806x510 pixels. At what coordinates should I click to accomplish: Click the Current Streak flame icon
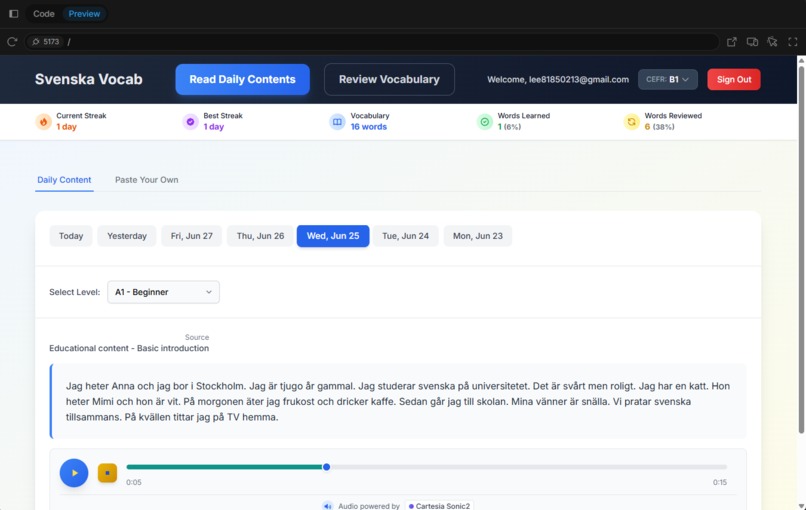click(44, 122)
